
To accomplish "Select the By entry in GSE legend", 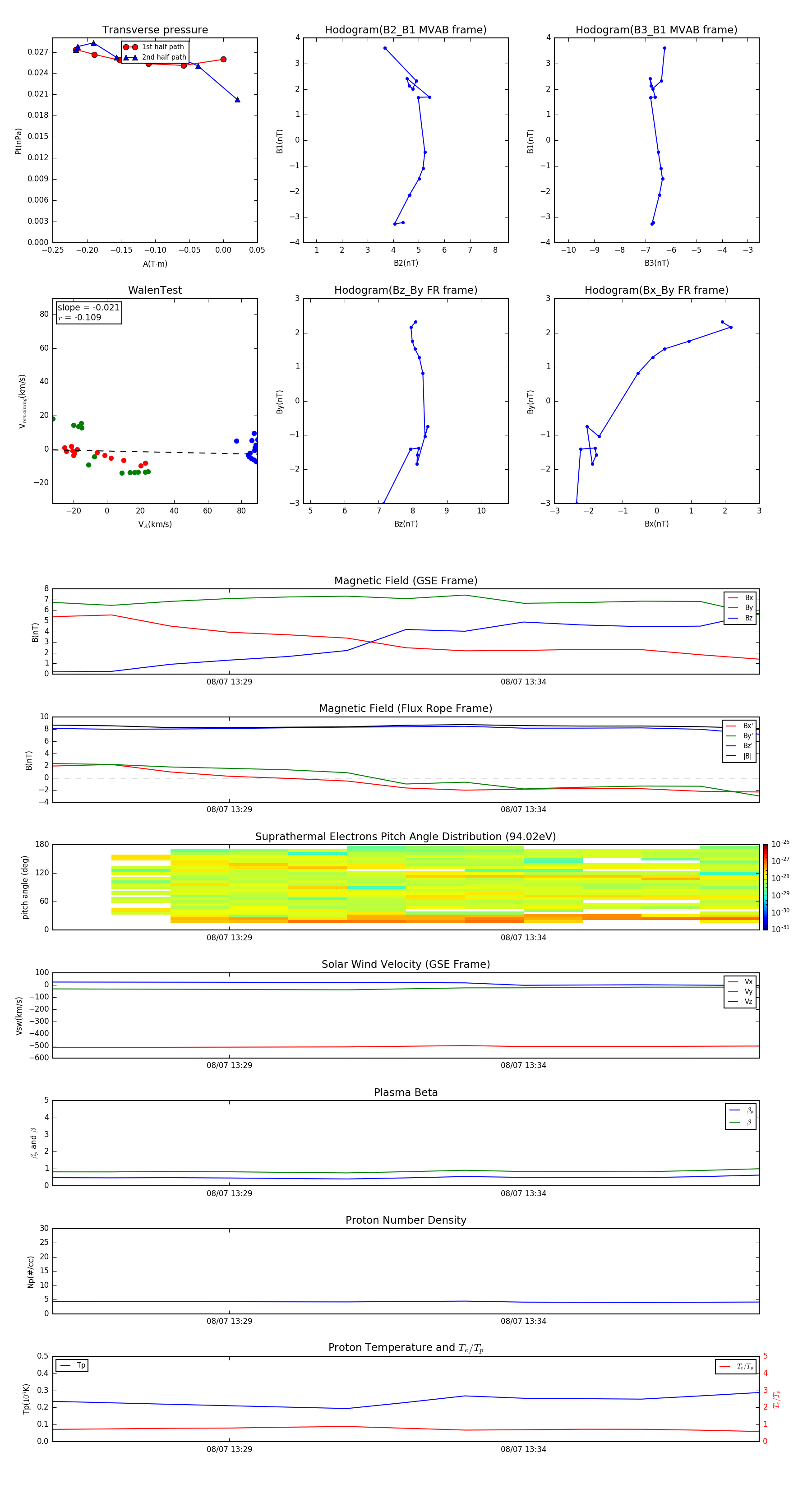I will coord(740,608).
